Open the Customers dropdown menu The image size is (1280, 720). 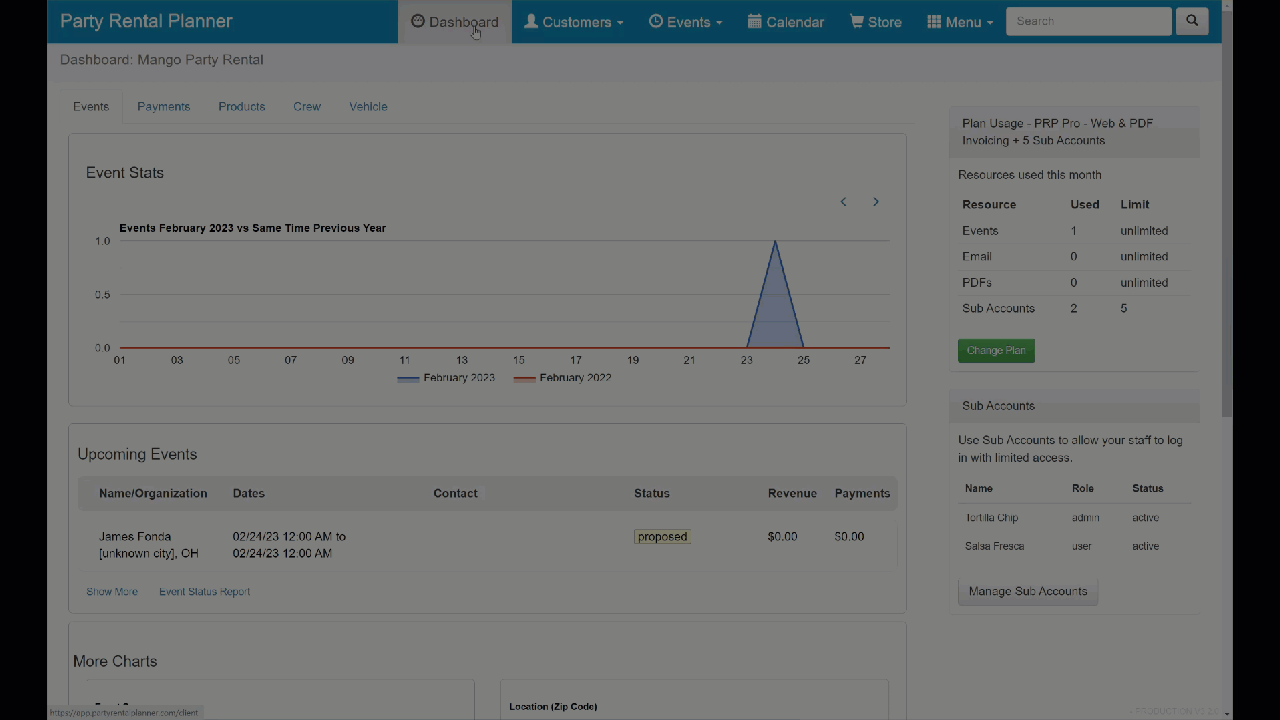pyautogui.click(x=574, y=22)
